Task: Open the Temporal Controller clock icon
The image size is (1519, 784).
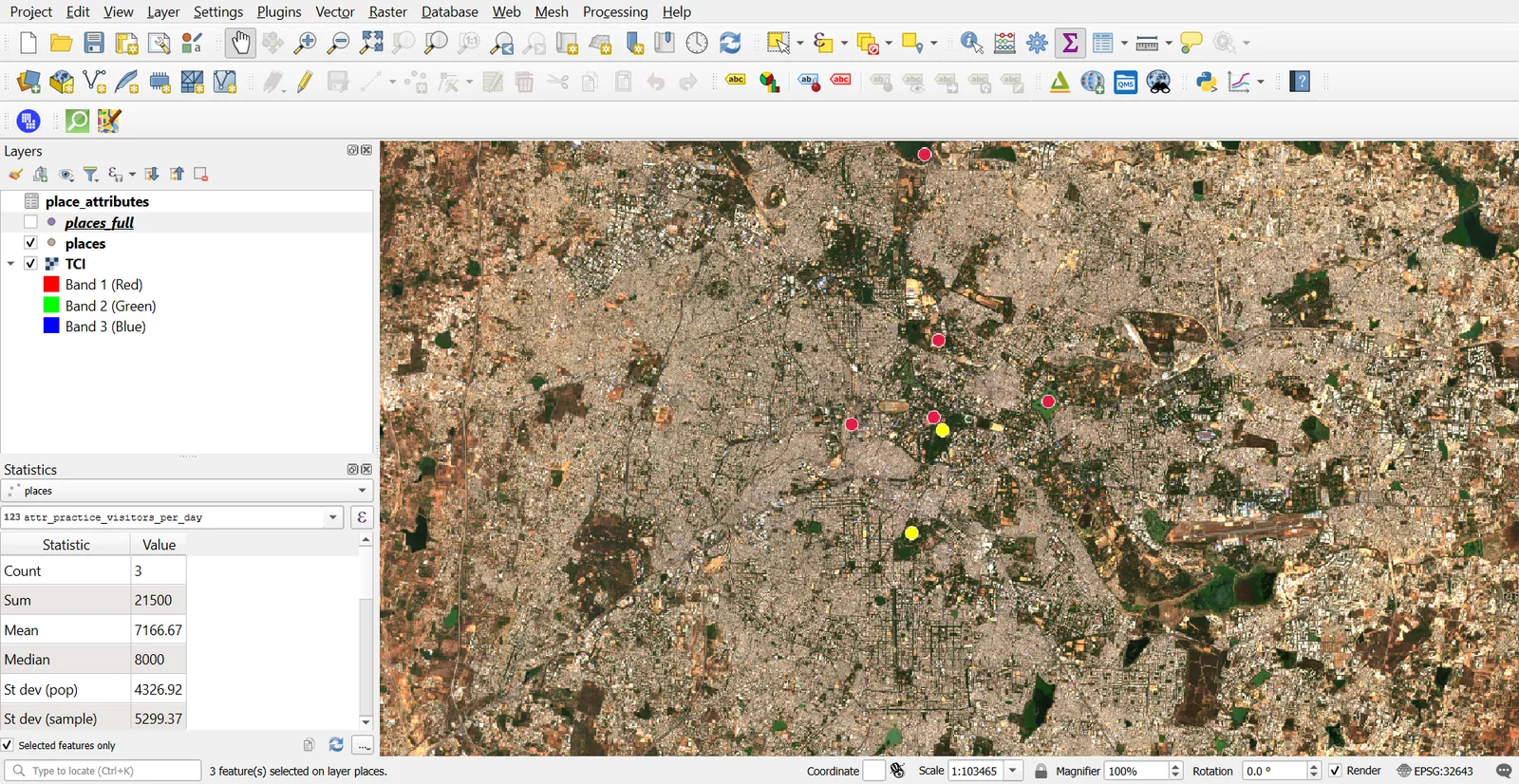Action: pos(697,43)
